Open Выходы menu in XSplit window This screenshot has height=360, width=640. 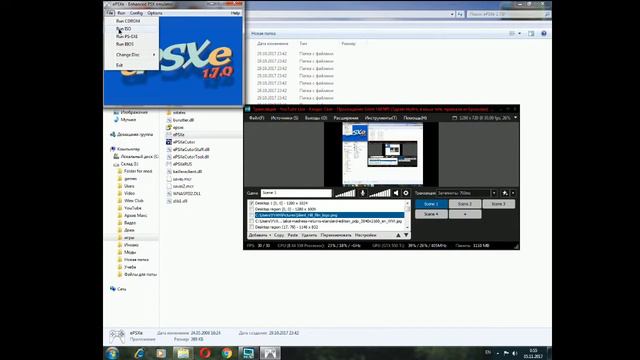click(x=316, y=118)
